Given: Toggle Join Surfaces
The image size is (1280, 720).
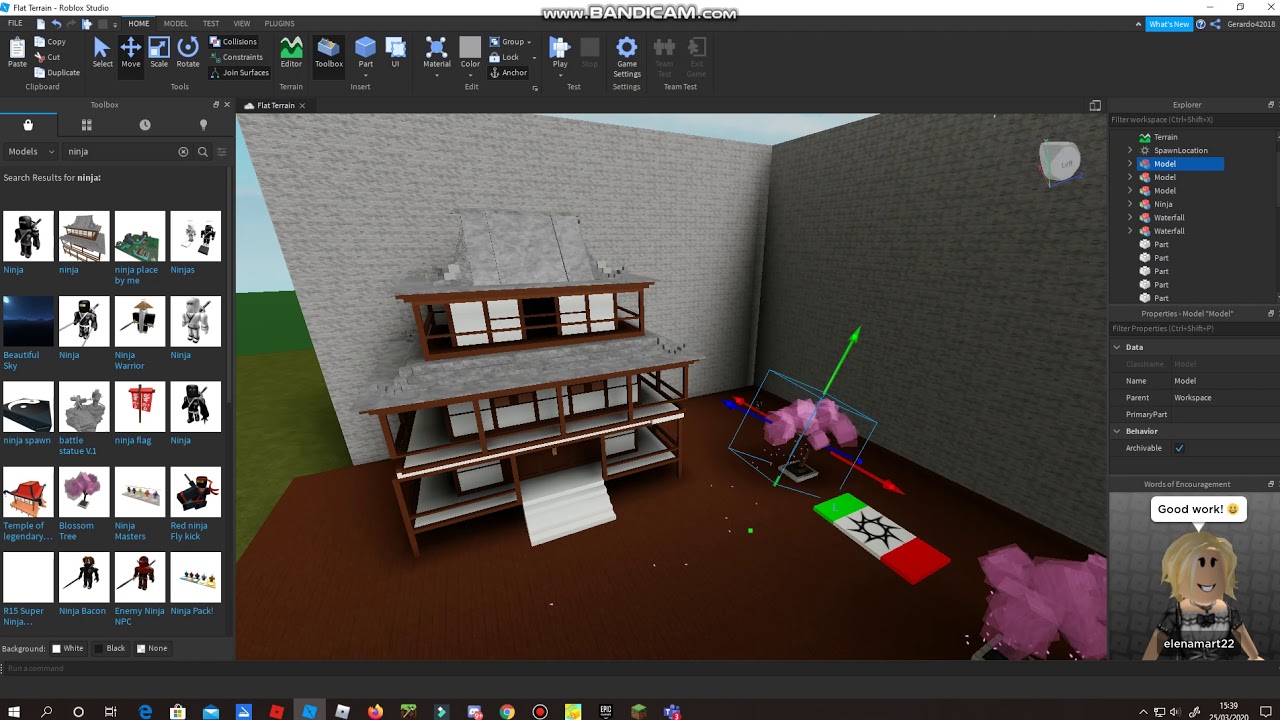Looking at the screenshot, I should click(x=239, y=72).
